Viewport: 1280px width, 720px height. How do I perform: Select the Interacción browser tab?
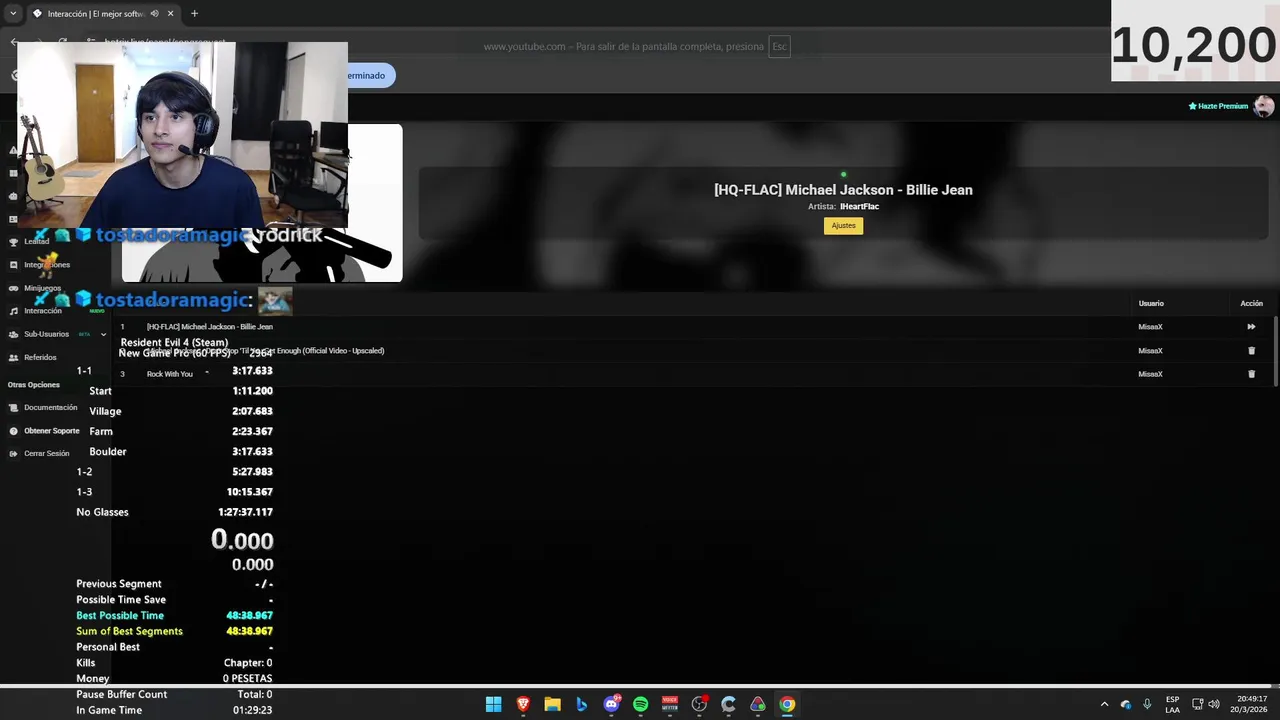95,14
